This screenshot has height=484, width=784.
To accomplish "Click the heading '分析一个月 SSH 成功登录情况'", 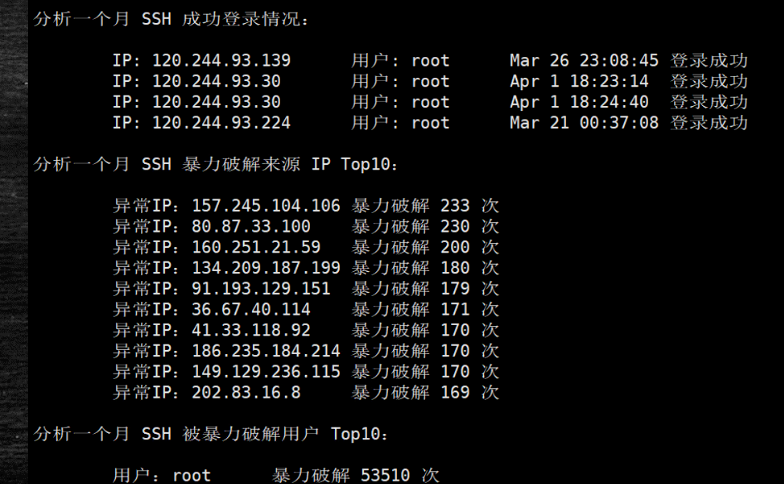I will (171, 19).
